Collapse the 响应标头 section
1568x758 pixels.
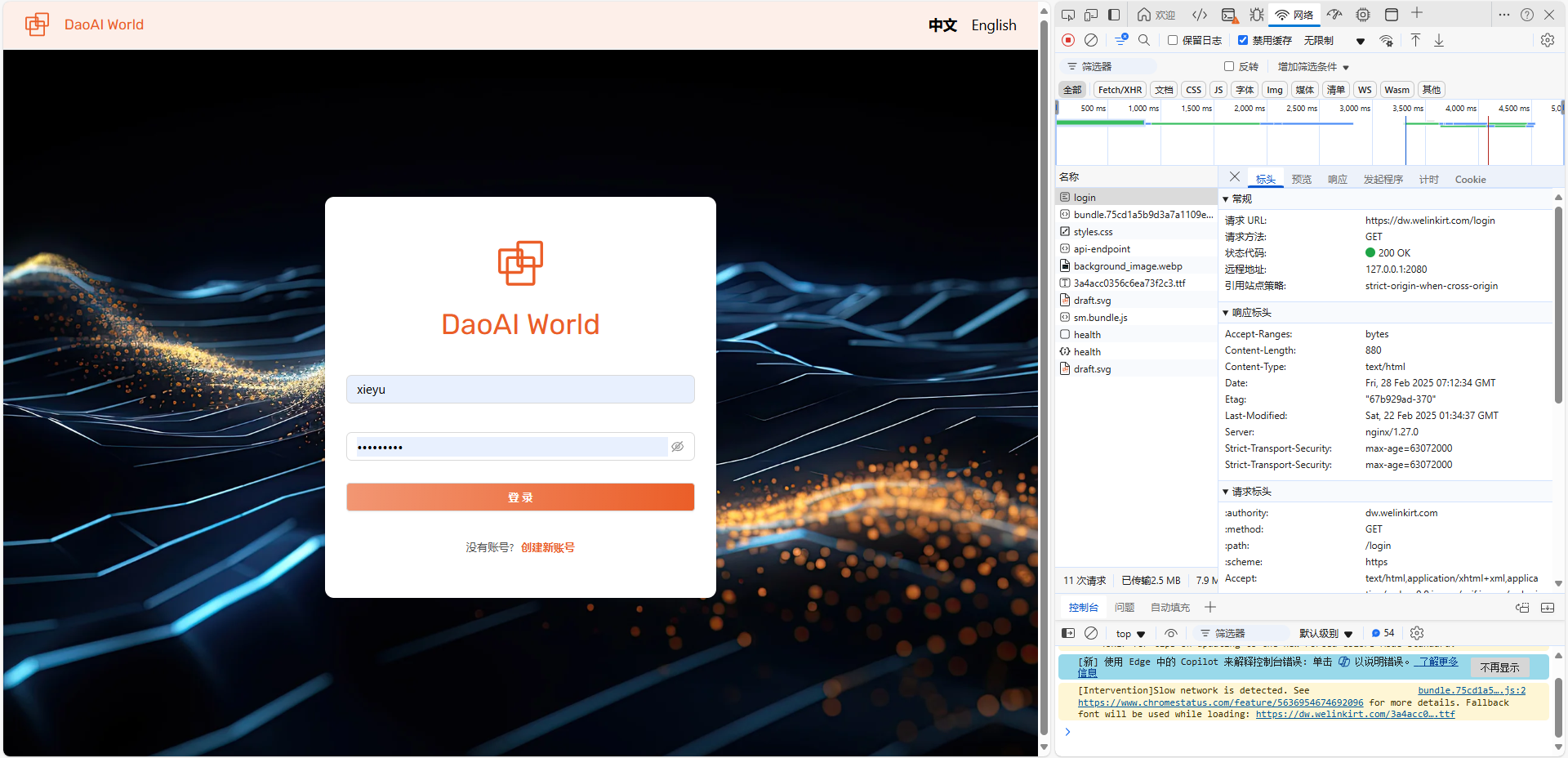pos(1226,313)
